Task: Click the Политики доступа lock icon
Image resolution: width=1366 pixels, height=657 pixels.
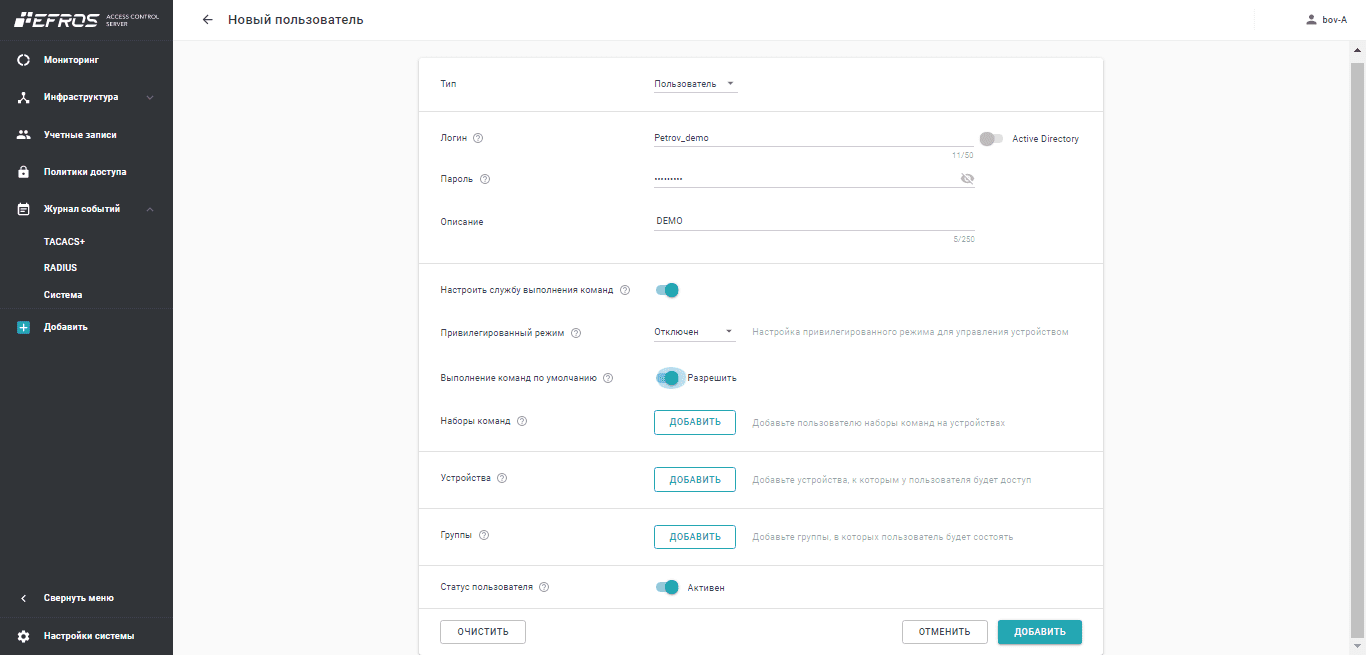Action: [x=24, y=172]
